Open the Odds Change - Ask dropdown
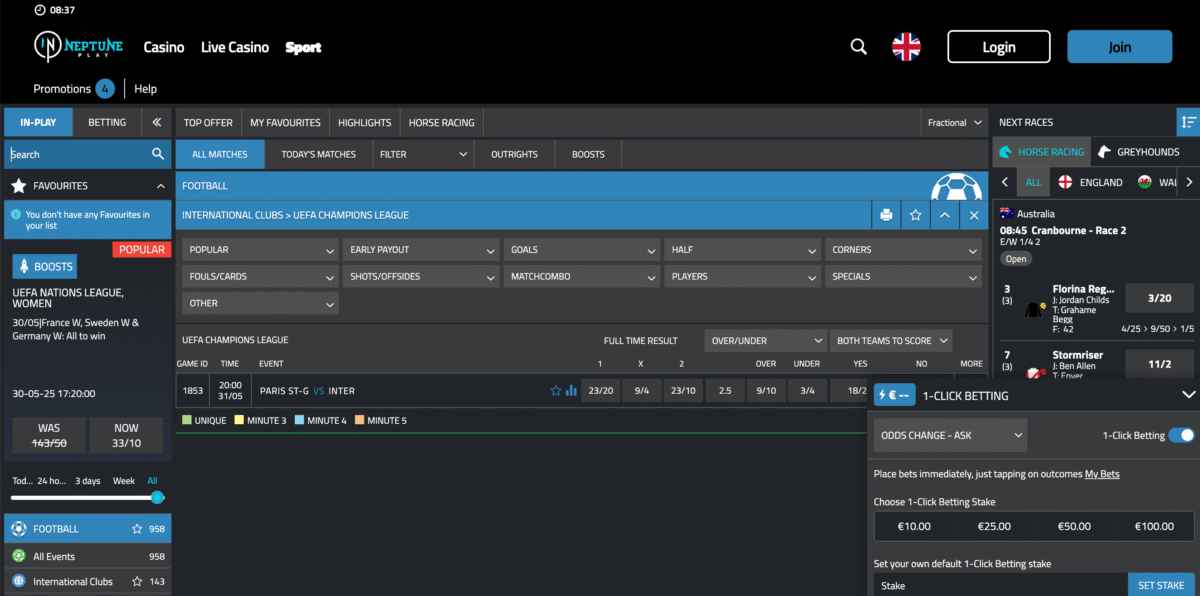Image resolution: width=1200 pixels, height=596 pixels. pyautogui.click(x=951, y=435)
